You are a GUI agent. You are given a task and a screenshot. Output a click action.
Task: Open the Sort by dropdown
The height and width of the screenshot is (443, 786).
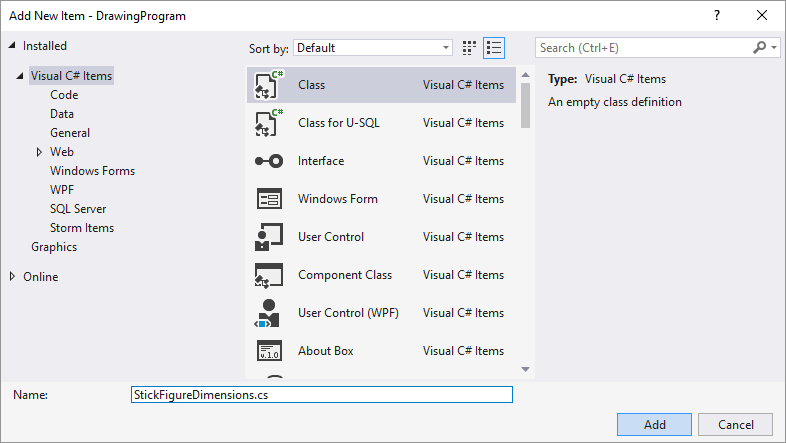point(374,48)
